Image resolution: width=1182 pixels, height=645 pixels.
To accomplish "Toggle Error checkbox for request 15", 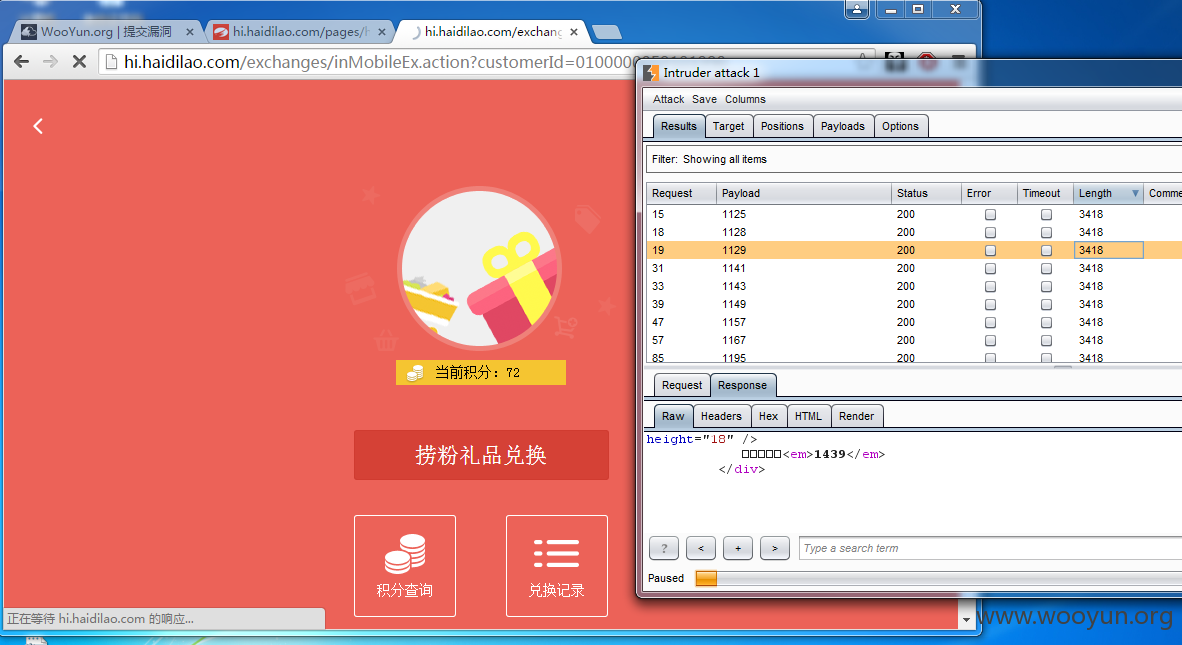I will tap(991, 215).
